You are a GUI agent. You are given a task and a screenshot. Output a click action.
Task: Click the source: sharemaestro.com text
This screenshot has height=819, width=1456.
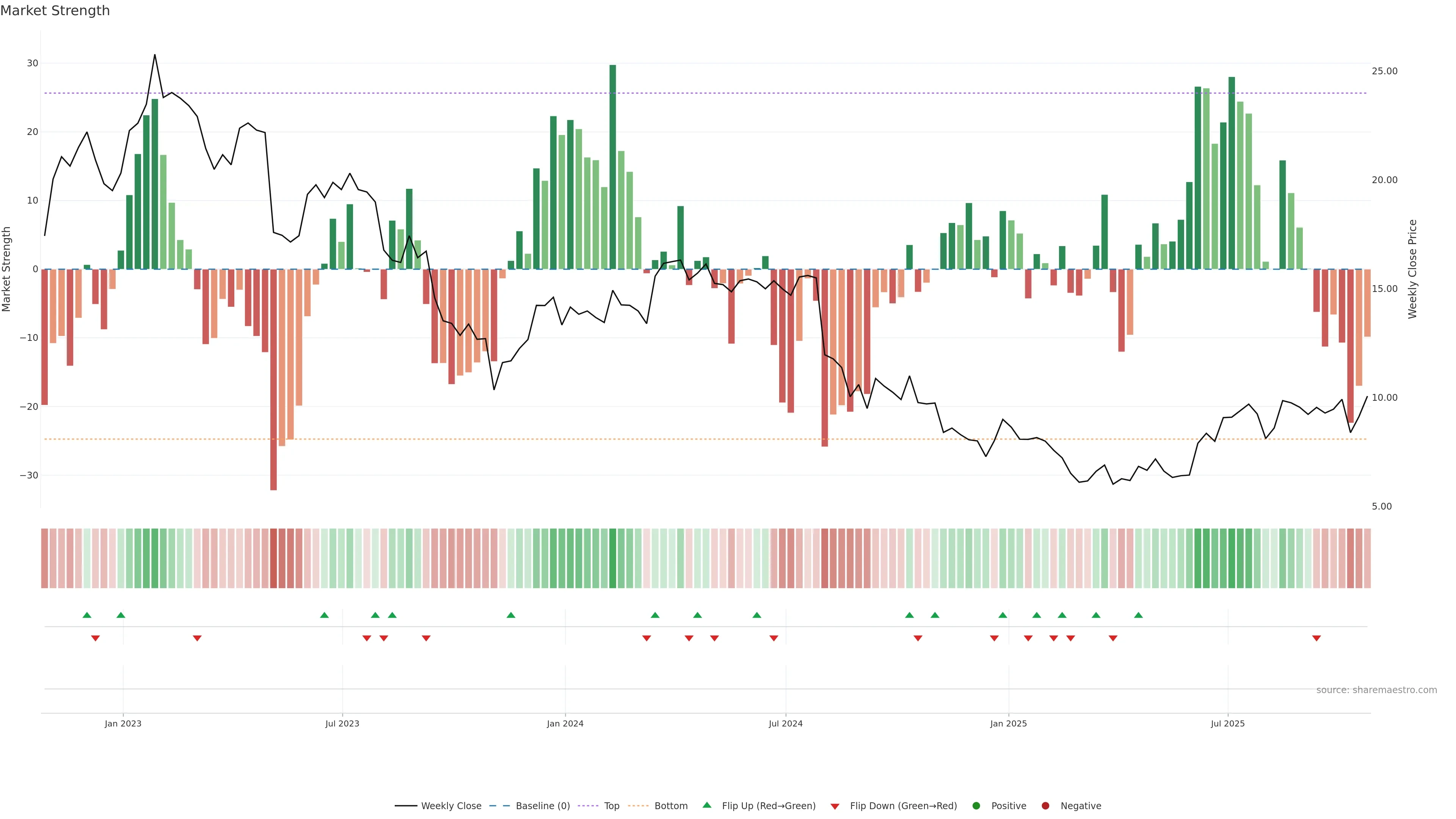tap(1376, 690)
